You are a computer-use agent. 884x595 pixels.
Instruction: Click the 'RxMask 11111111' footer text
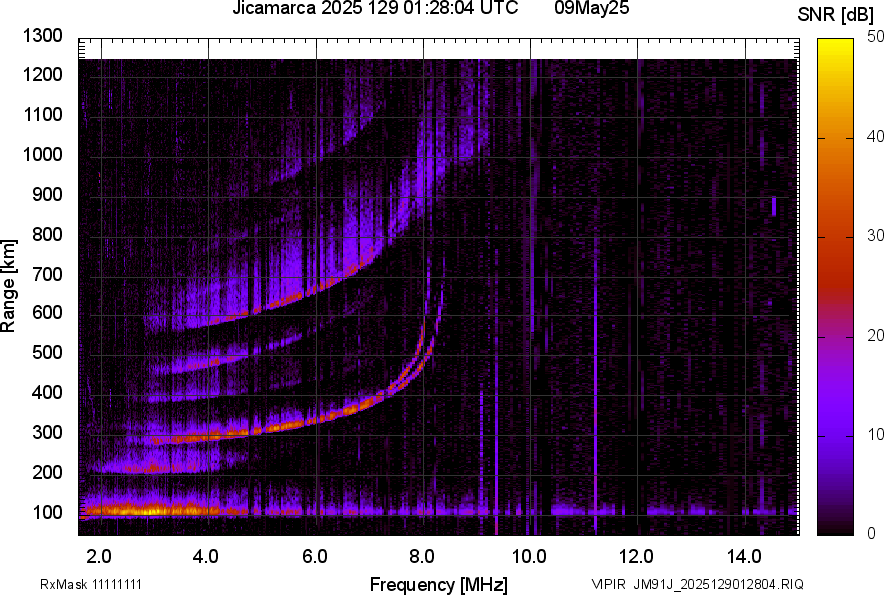pyautogui.click(x=91, y=584)
